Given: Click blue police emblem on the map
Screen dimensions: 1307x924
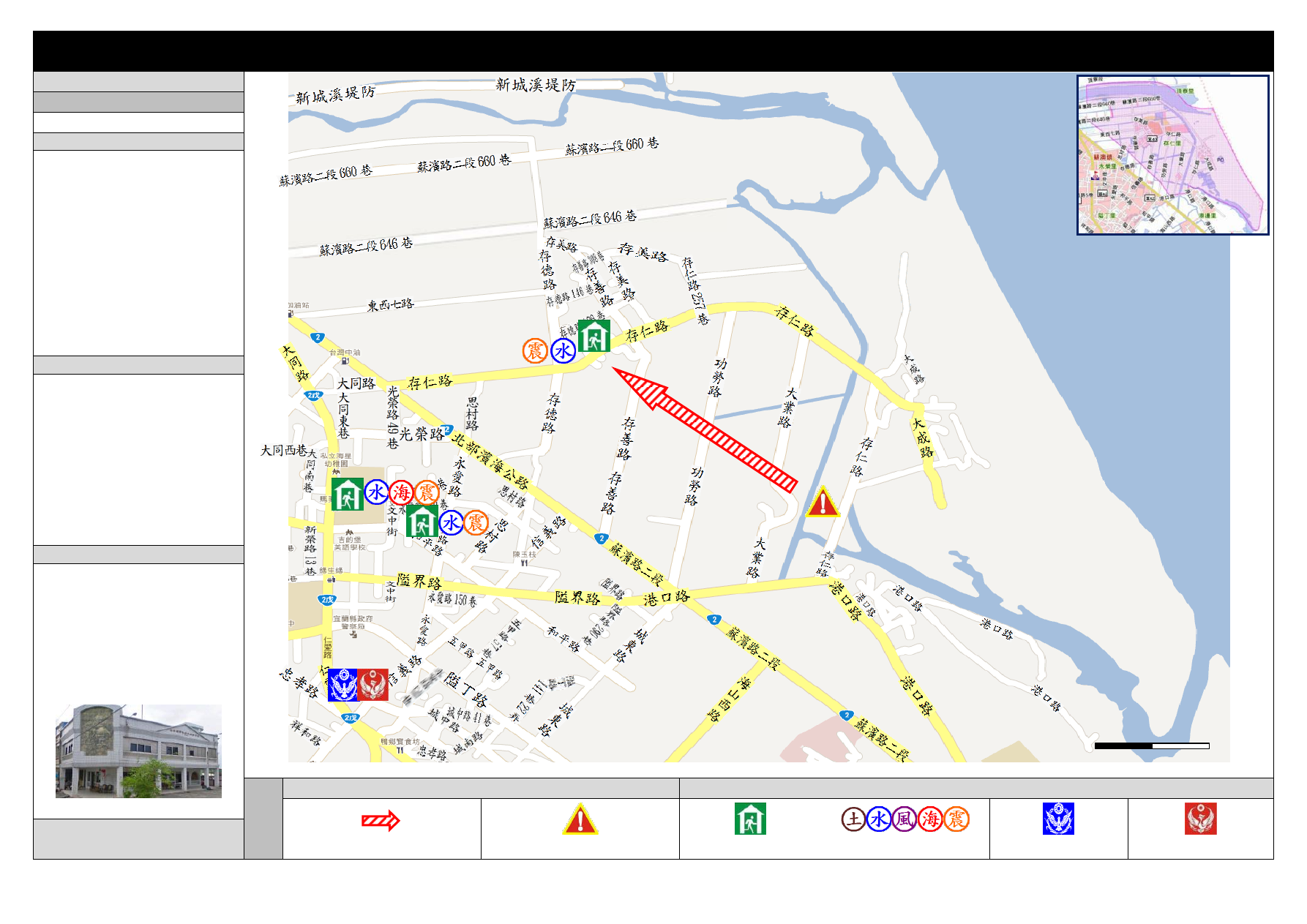Looking at the screenshot, I should [342, 685].
